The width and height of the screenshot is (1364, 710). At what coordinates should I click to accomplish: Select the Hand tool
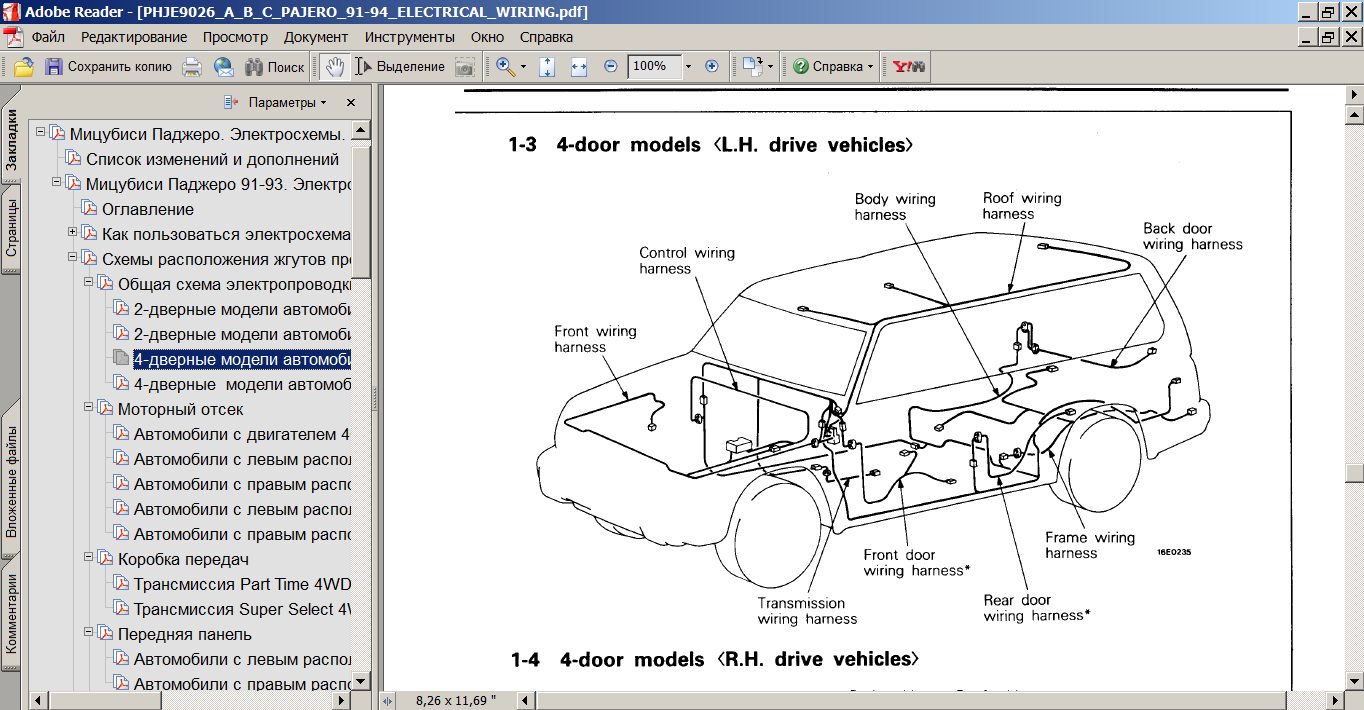click(x=335, y=67)
